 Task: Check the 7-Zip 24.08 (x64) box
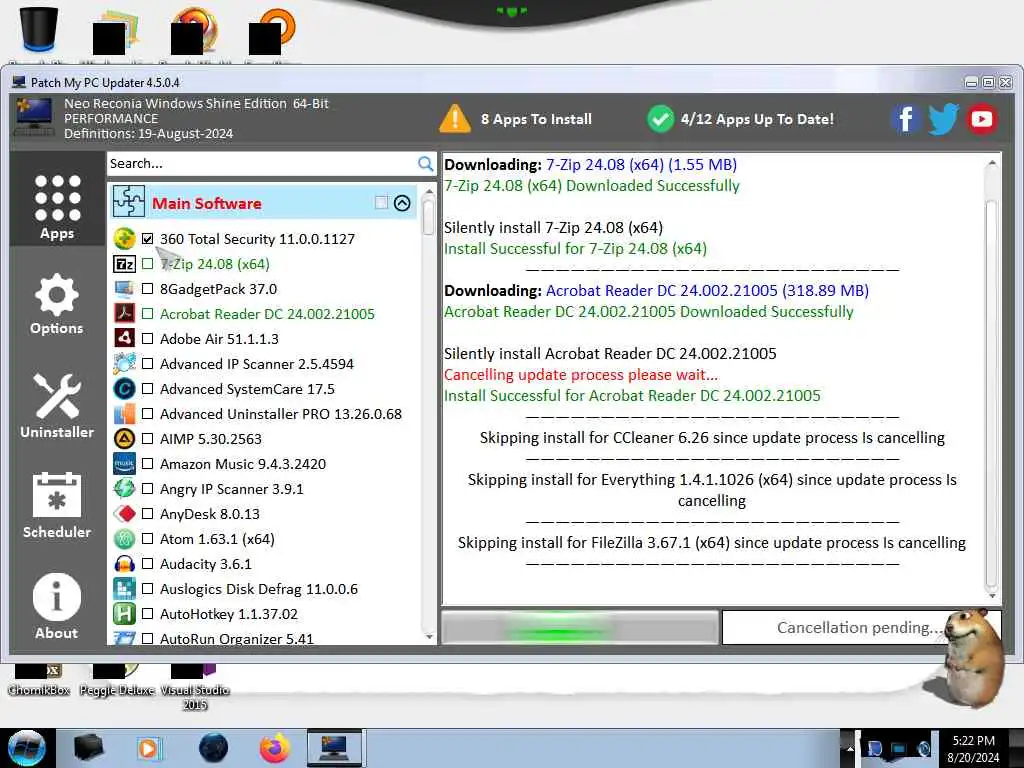pos(148,264)
